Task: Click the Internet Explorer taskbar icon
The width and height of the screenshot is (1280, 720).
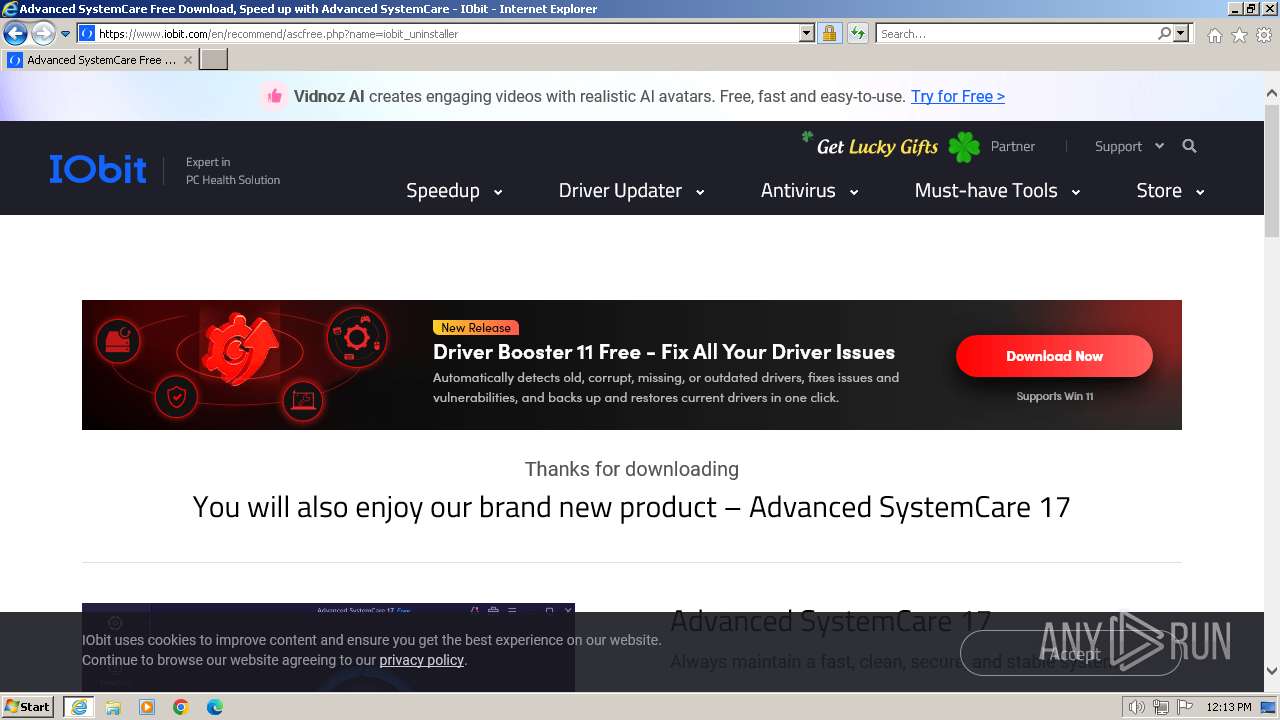Action: pos(79,707)
